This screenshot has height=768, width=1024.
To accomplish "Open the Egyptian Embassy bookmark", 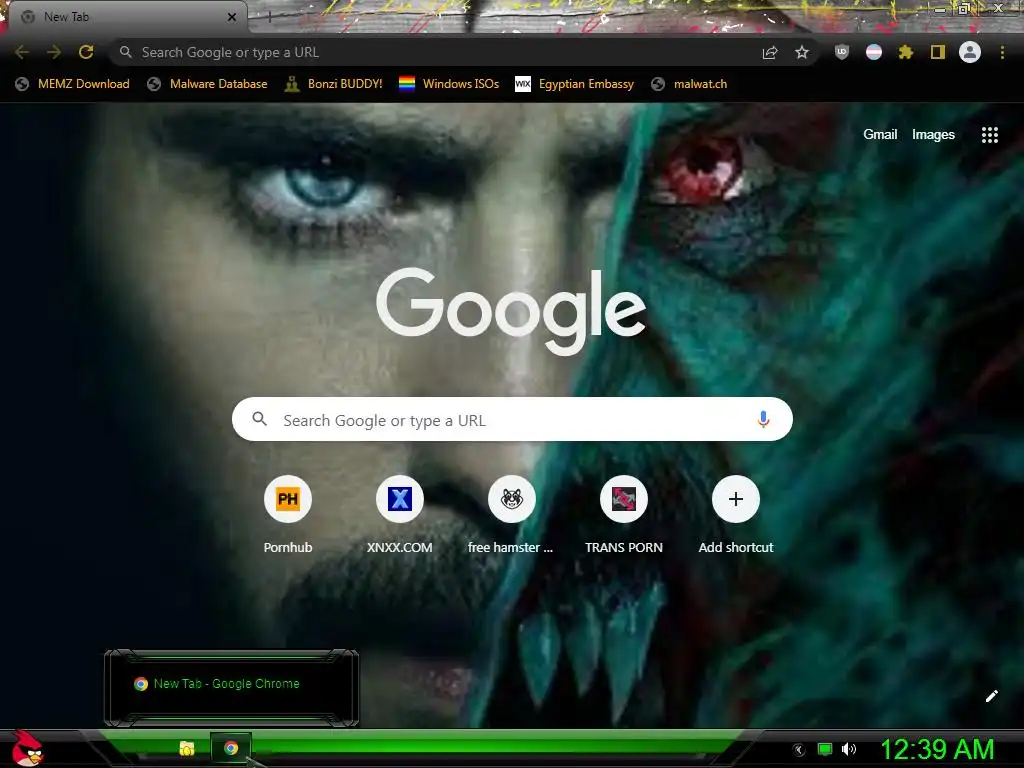I will [x=575, y=84].
